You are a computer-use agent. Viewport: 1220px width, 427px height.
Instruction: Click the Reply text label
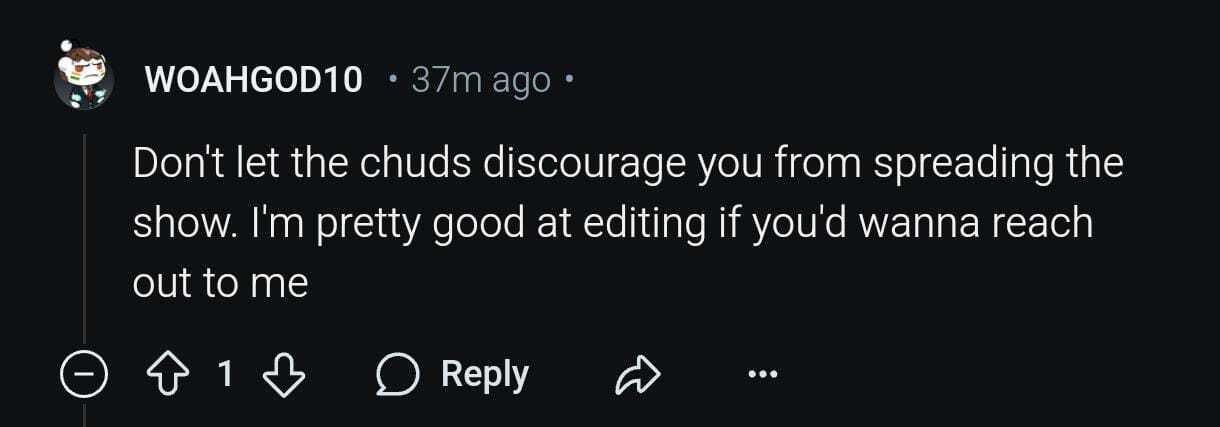pyautogui.click(x=485, y=375)
